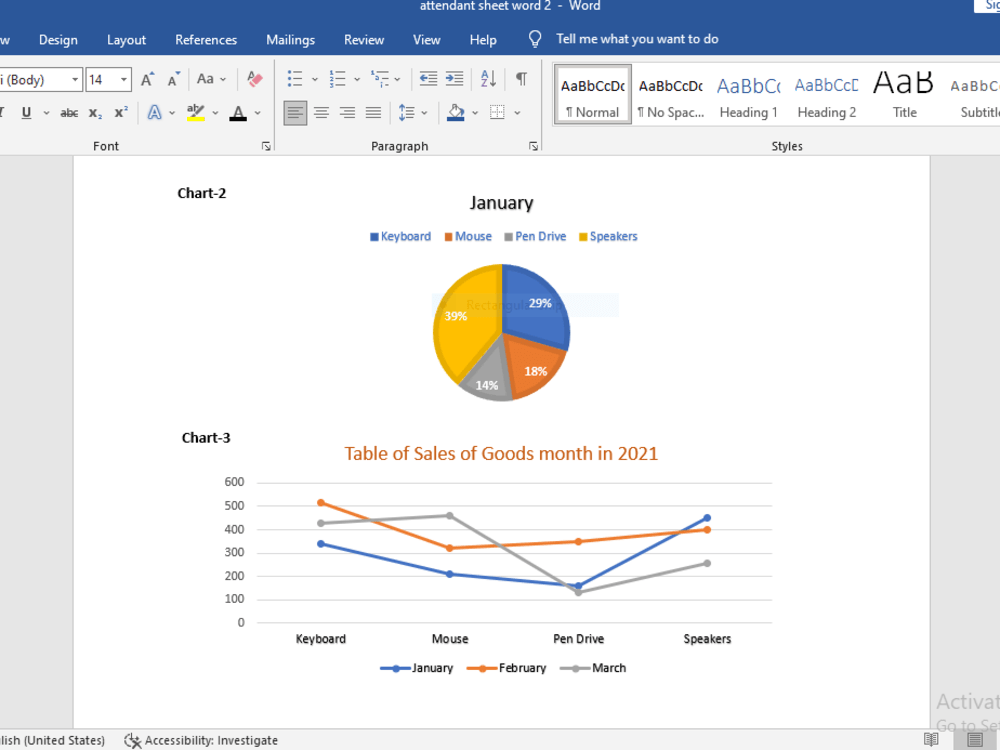Viewport: 1000px width, 750px height.
Task: Click the Pen Drive pie legend entry
Action: coord(535,237)
